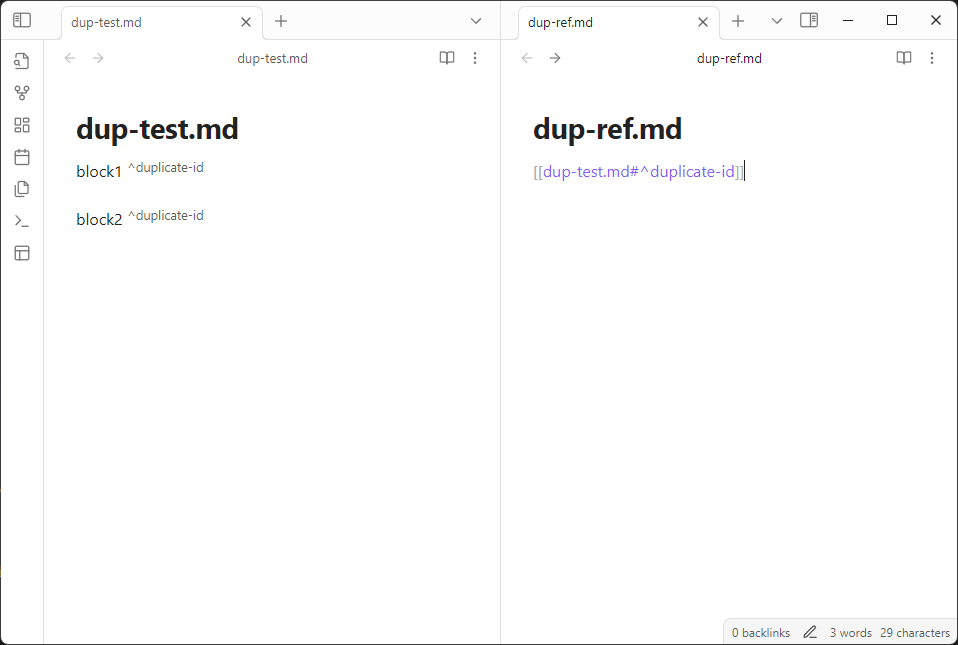The height and width of the screenshot is (645, 958).
Task: Follow the dup-test.md#^duplicate-id link
Action: pos(638,171)
